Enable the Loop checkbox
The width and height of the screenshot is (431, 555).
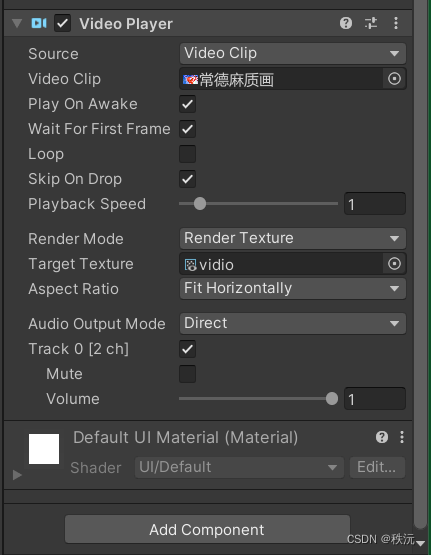click(188, 154)
